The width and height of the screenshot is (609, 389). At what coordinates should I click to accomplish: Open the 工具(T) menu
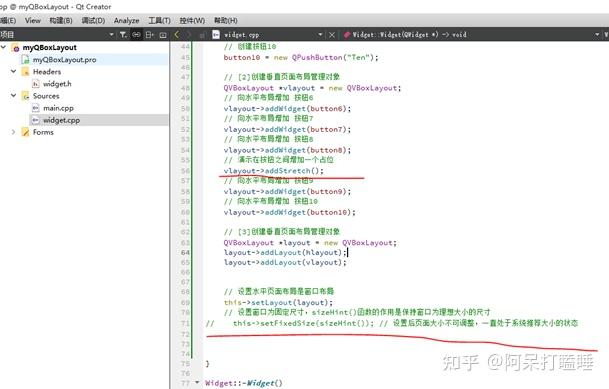(159, 20)
